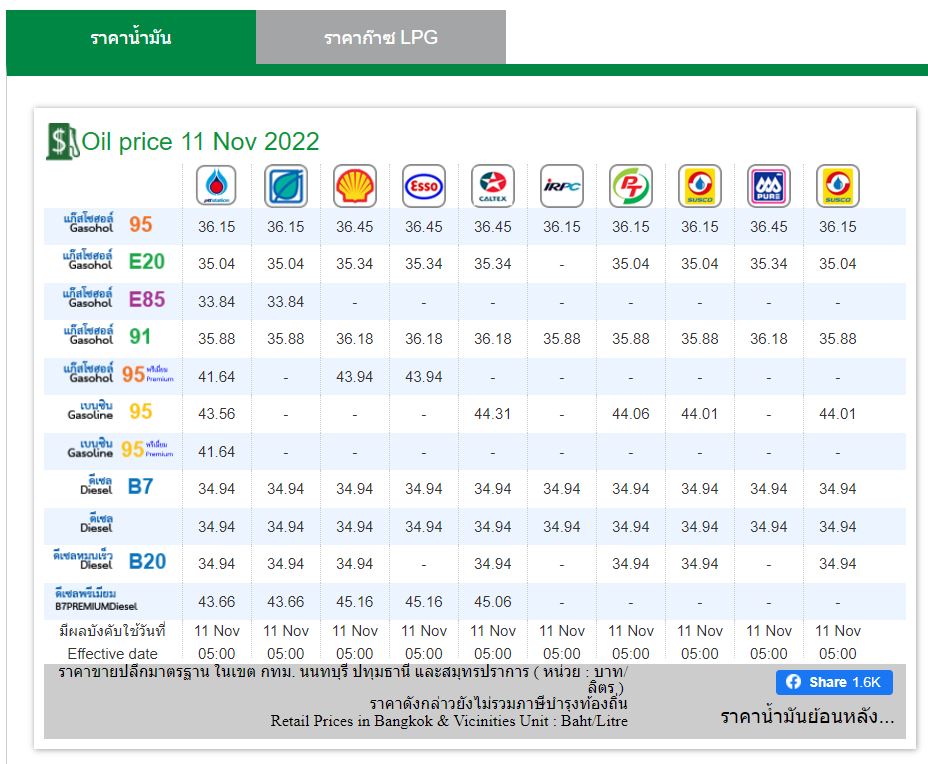Click the Esso brand logo

coord(424,186)
